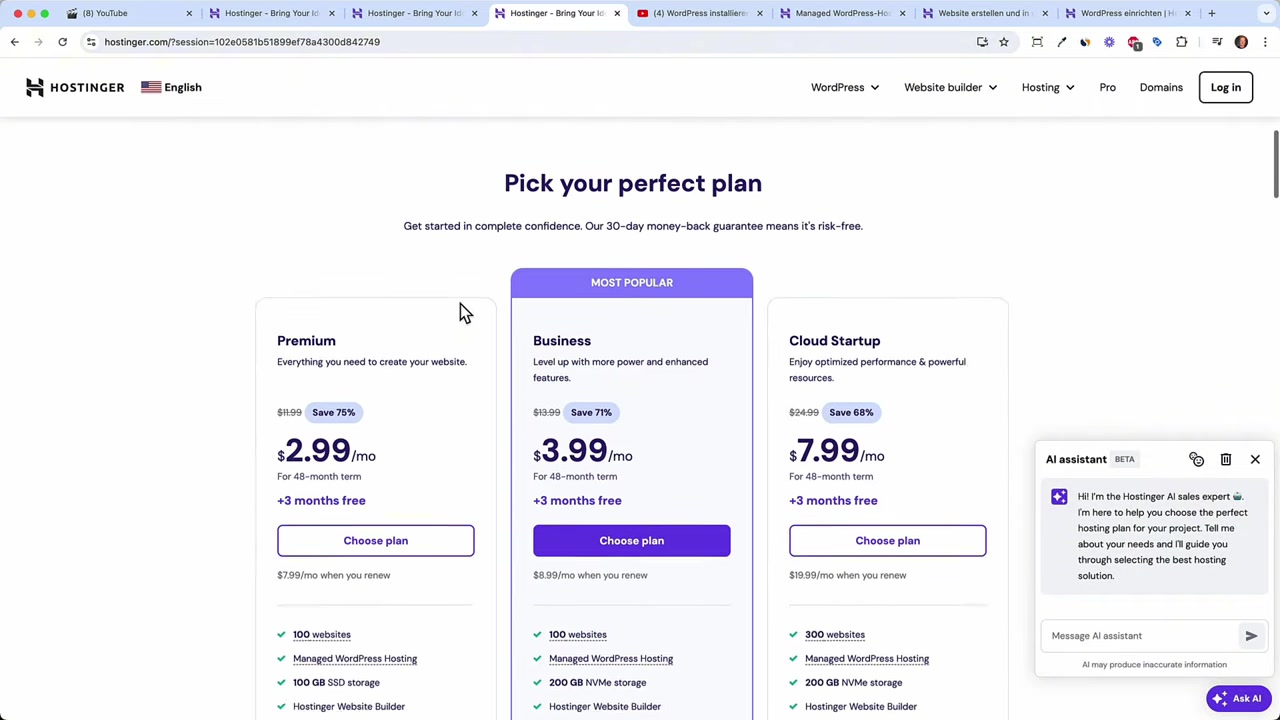Choose the Business plan
The image size is (1280, 720).
point(632,541)
